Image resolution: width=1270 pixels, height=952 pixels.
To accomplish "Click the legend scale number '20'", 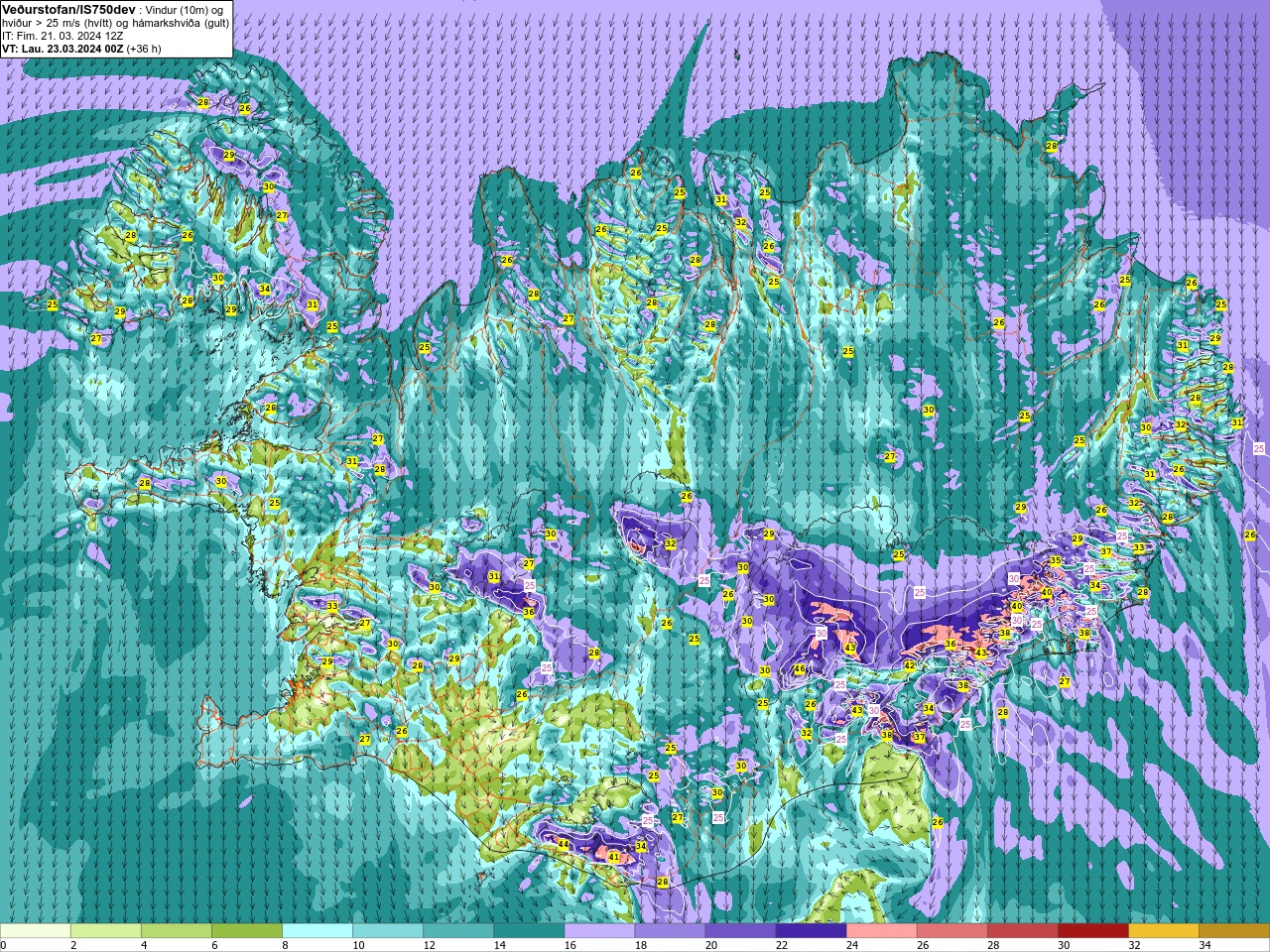I will pyautogui.click(x=710, y=945).
